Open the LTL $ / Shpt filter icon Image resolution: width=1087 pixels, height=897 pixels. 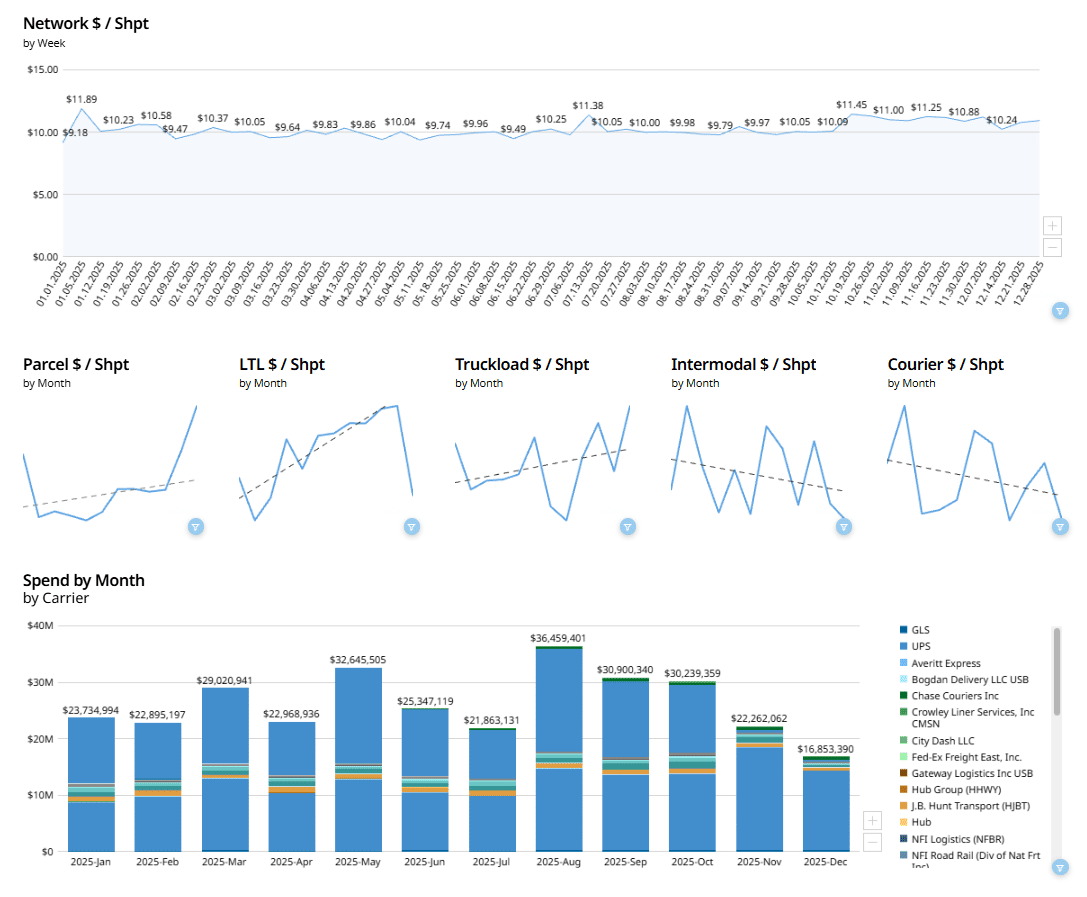pos(412,526)
